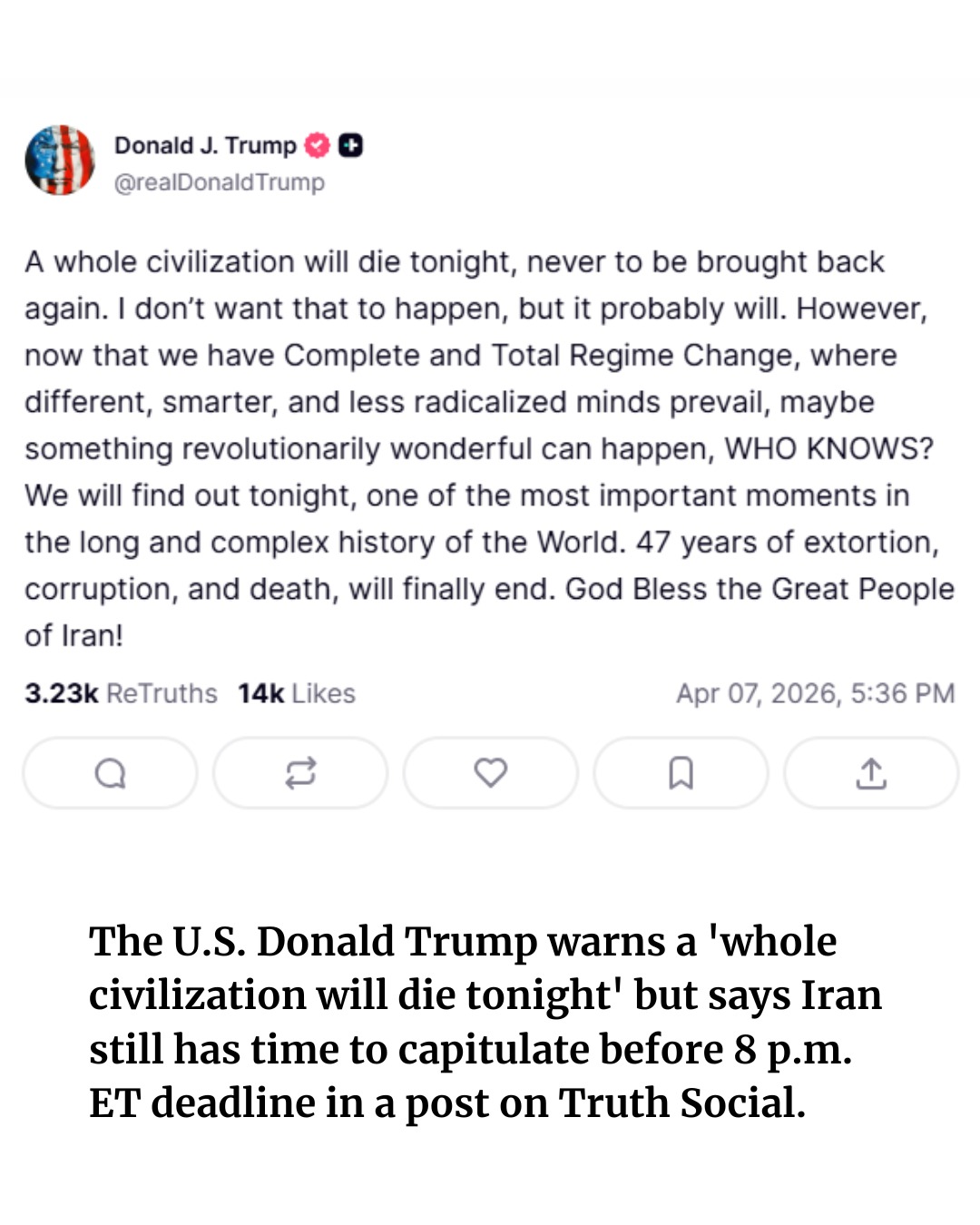This screenshot has width=980, height=1225.
Task: ReTruth the post using the arrows icon
Action: pyautogui.click(x=300, y=773)
